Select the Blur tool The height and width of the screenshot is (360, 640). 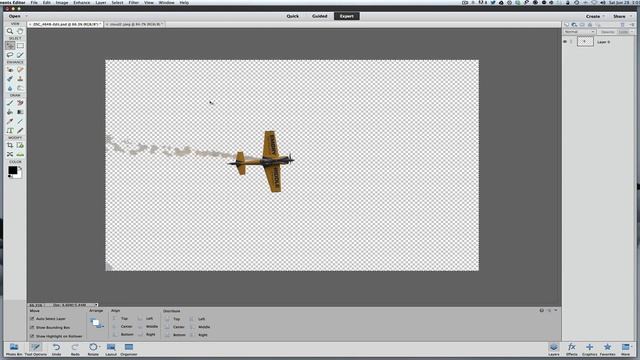(10, 88)
